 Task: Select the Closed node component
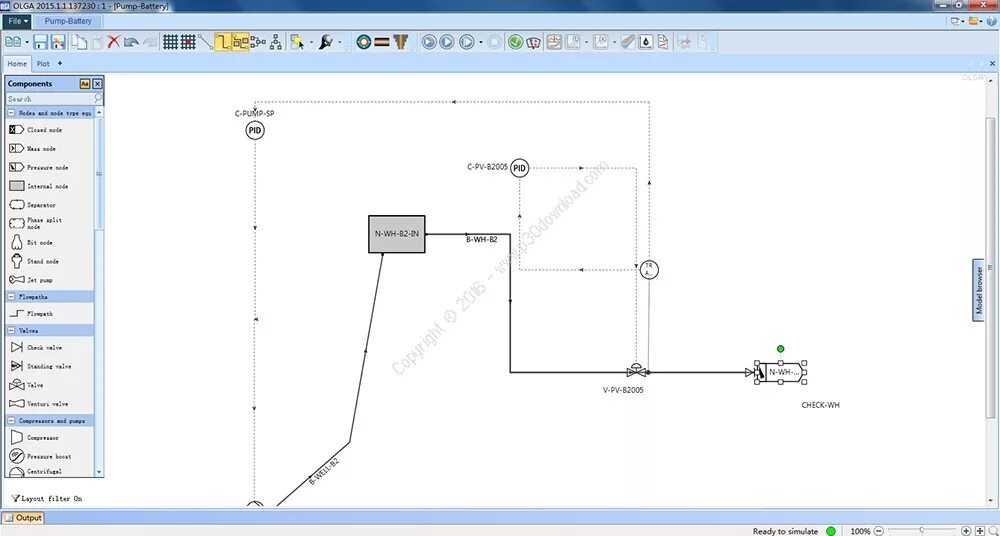tap(36, 130)
